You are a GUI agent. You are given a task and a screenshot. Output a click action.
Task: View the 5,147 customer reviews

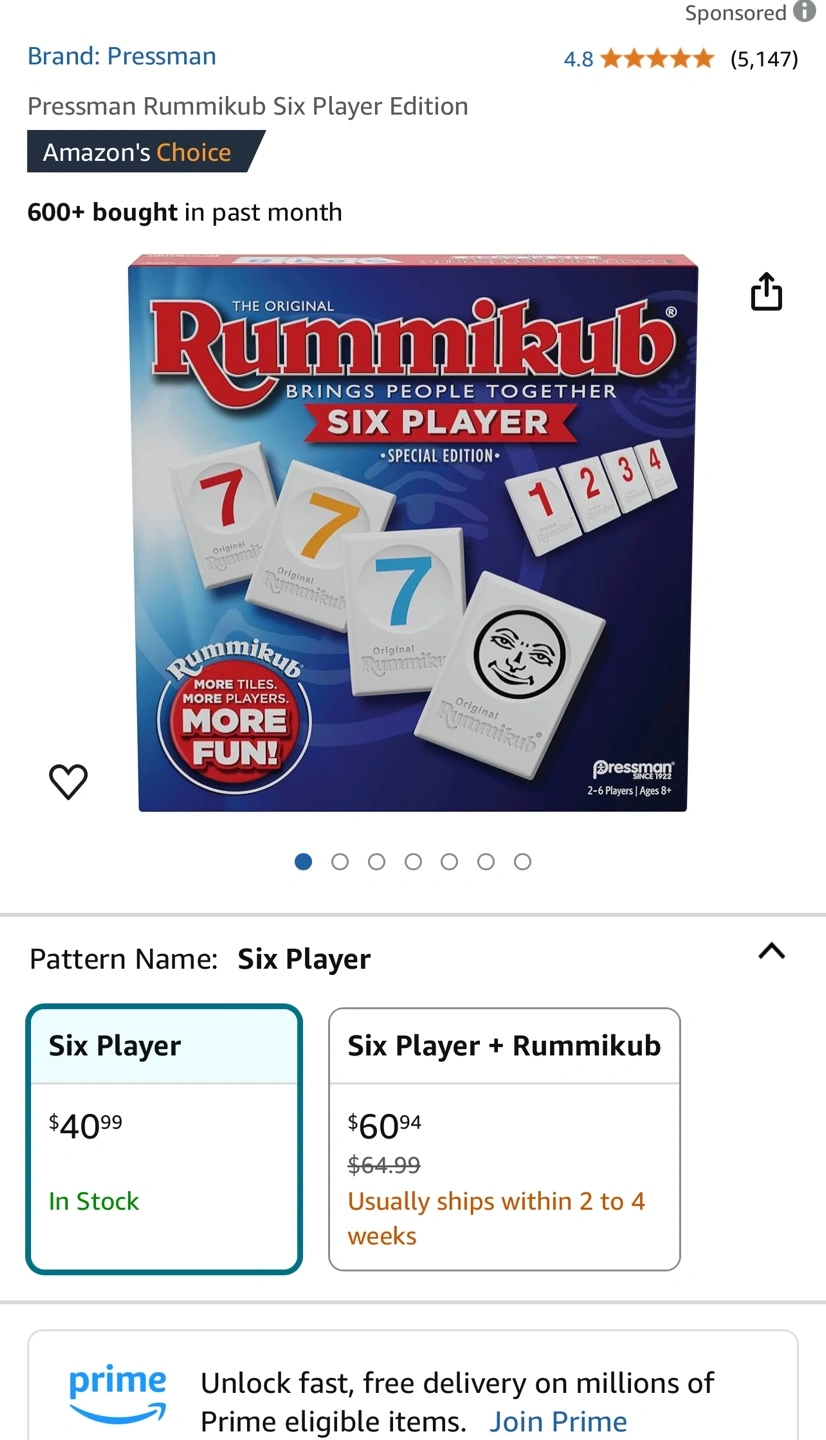coord(764,59)
